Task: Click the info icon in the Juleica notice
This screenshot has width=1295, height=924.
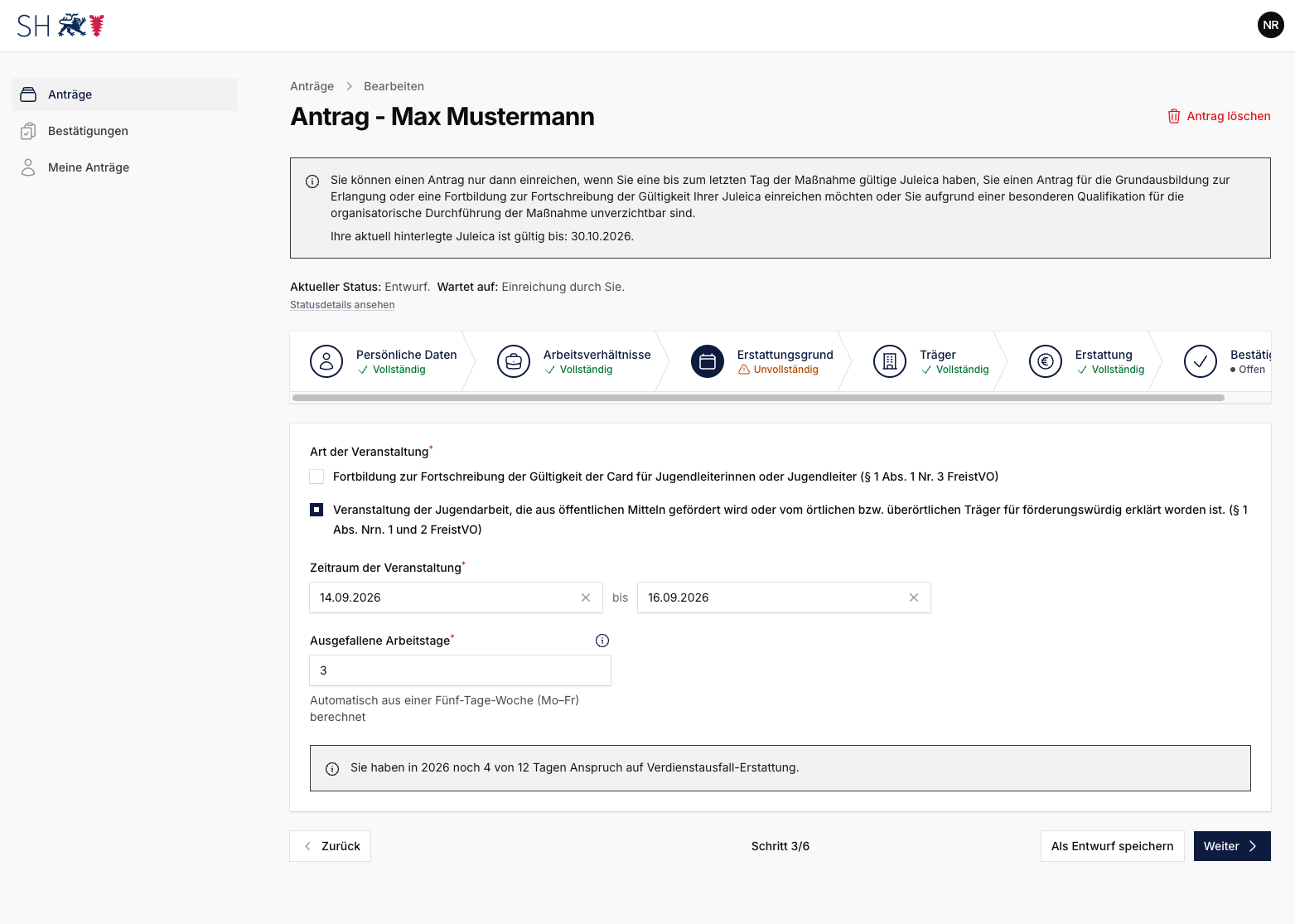Action: pos(312,181)
